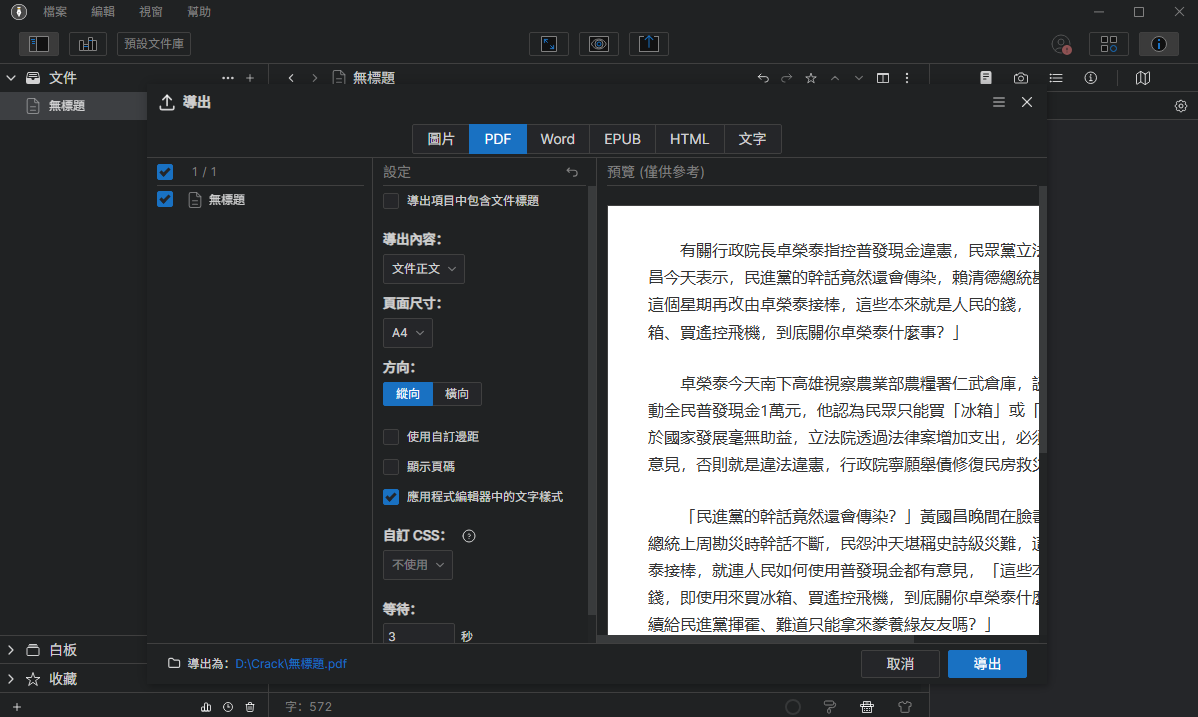Toggle the select-all checkbox beside 1 / 1
Screen dimensions: 1198x717
coord(165,172)
